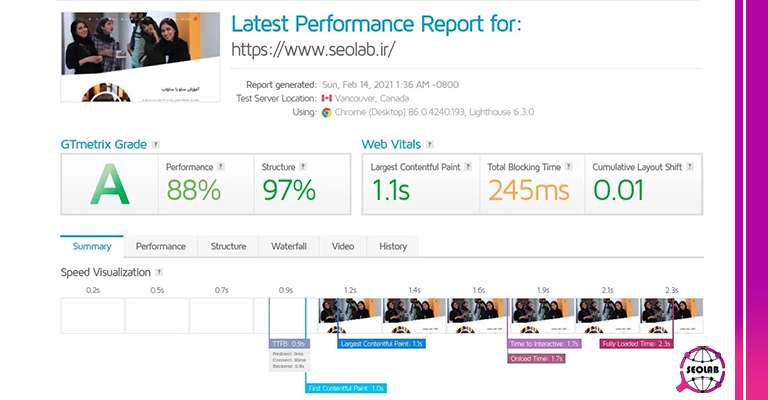This screenshot has height=400, width=768.
Task: Click the big A grade letter
Action: [x=110, y=185]
